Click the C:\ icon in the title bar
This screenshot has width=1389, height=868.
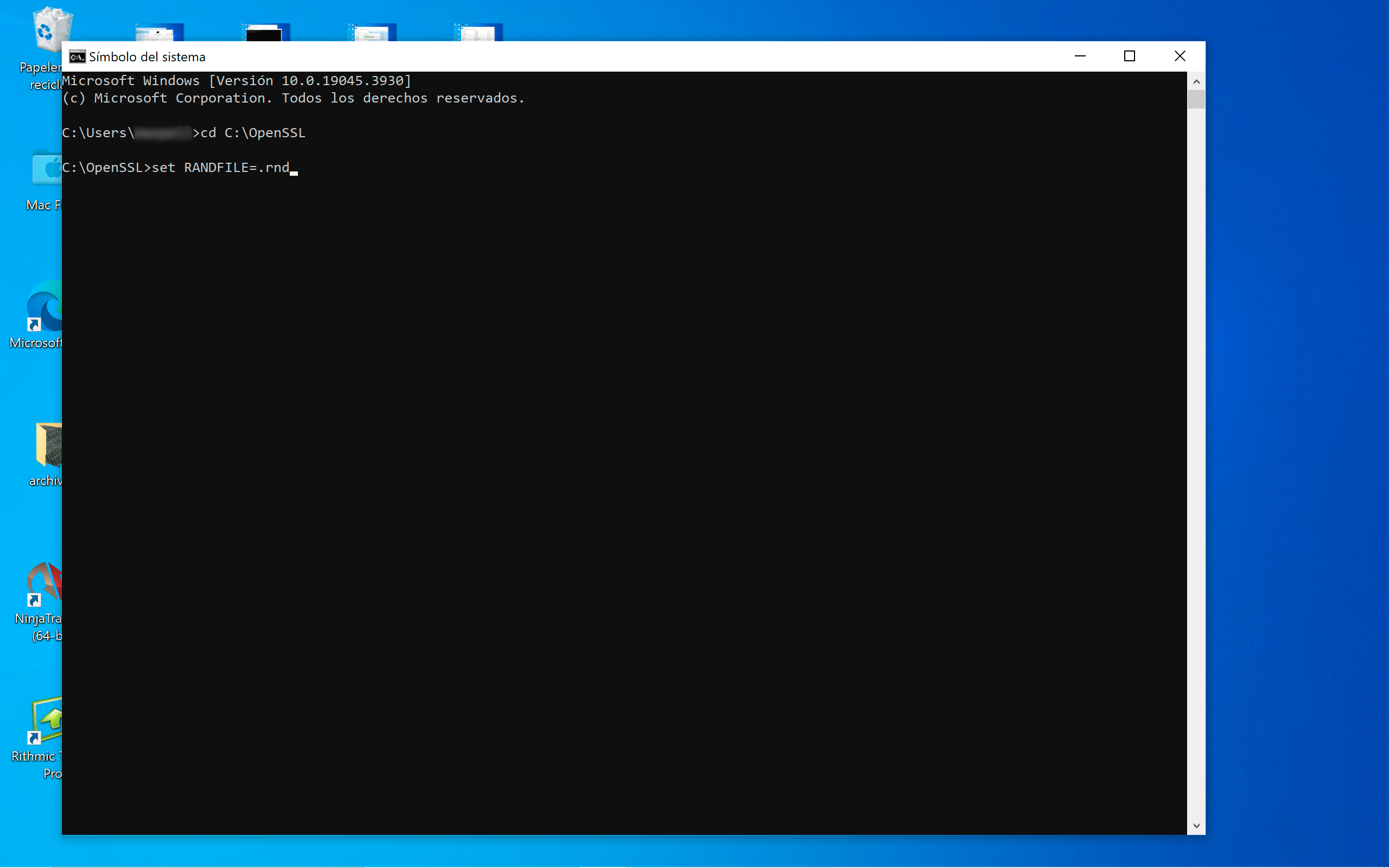click(x=78, y=56)
